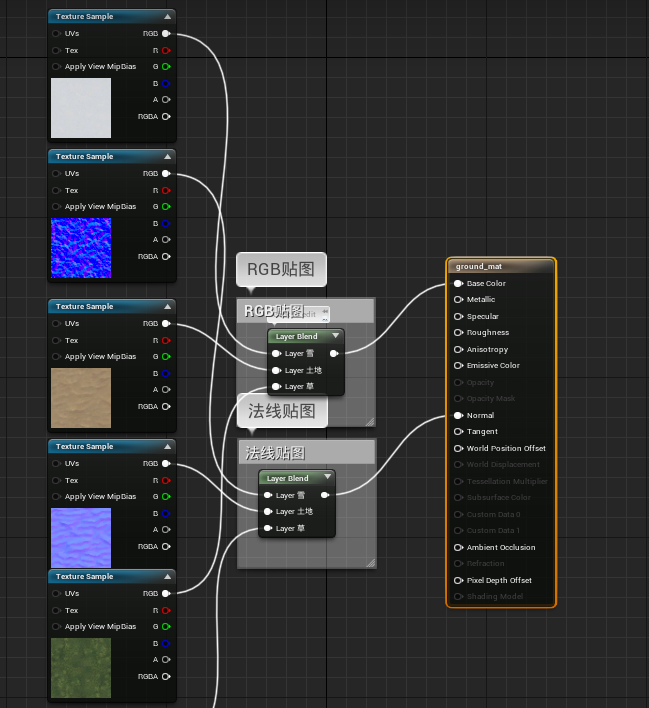649x708 pixels.
Task: Expand the upper Layer Blend node dropdown arrow
Action: click(336, 336)
